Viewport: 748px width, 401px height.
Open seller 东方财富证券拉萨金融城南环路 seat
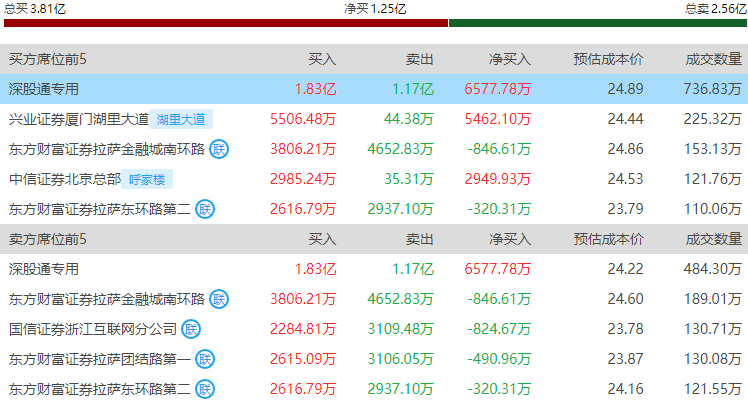[x=106, y=299]
